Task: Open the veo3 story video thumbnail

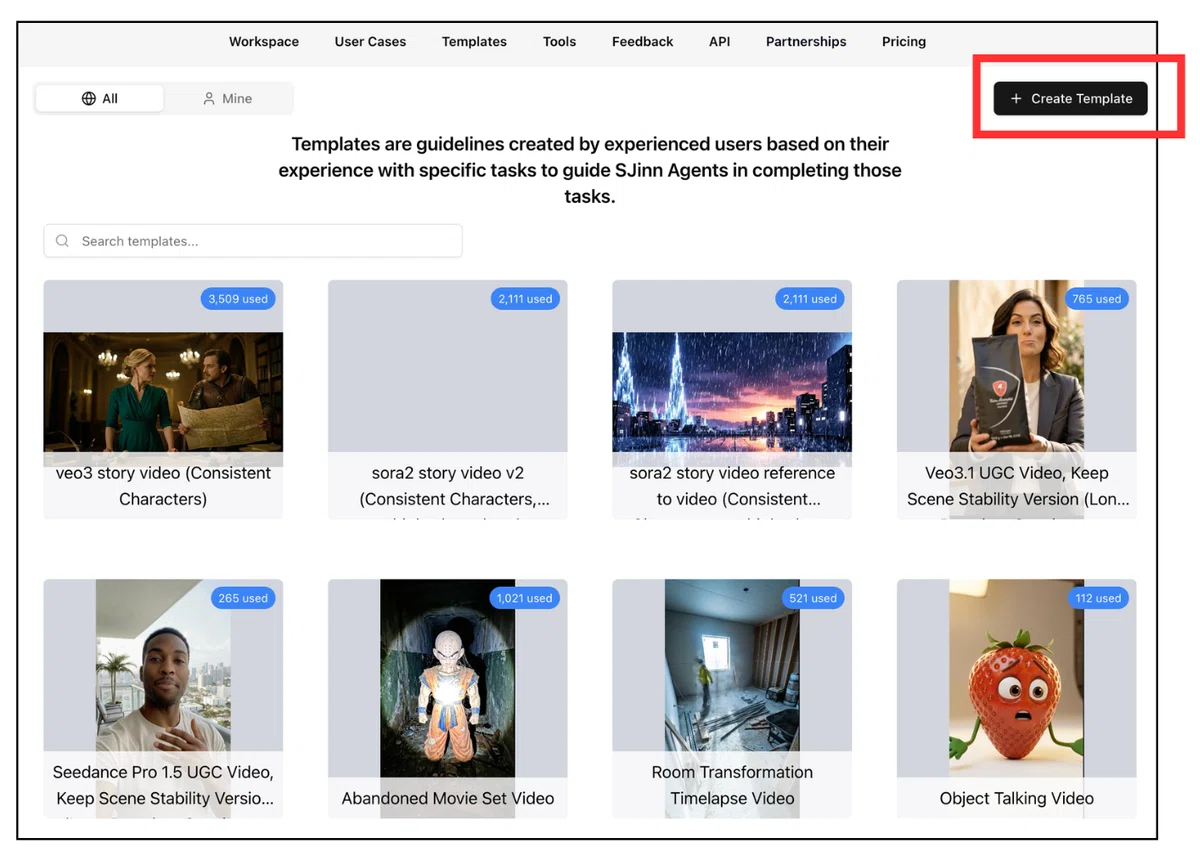Action: [x=163, y=392]
